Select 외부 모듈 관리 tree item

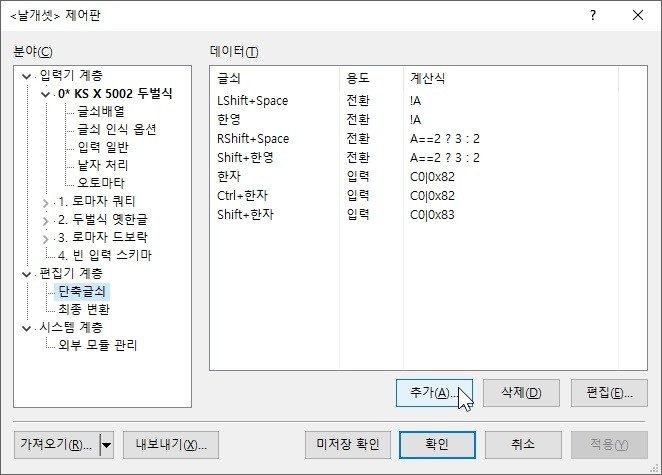pos(98,345)
